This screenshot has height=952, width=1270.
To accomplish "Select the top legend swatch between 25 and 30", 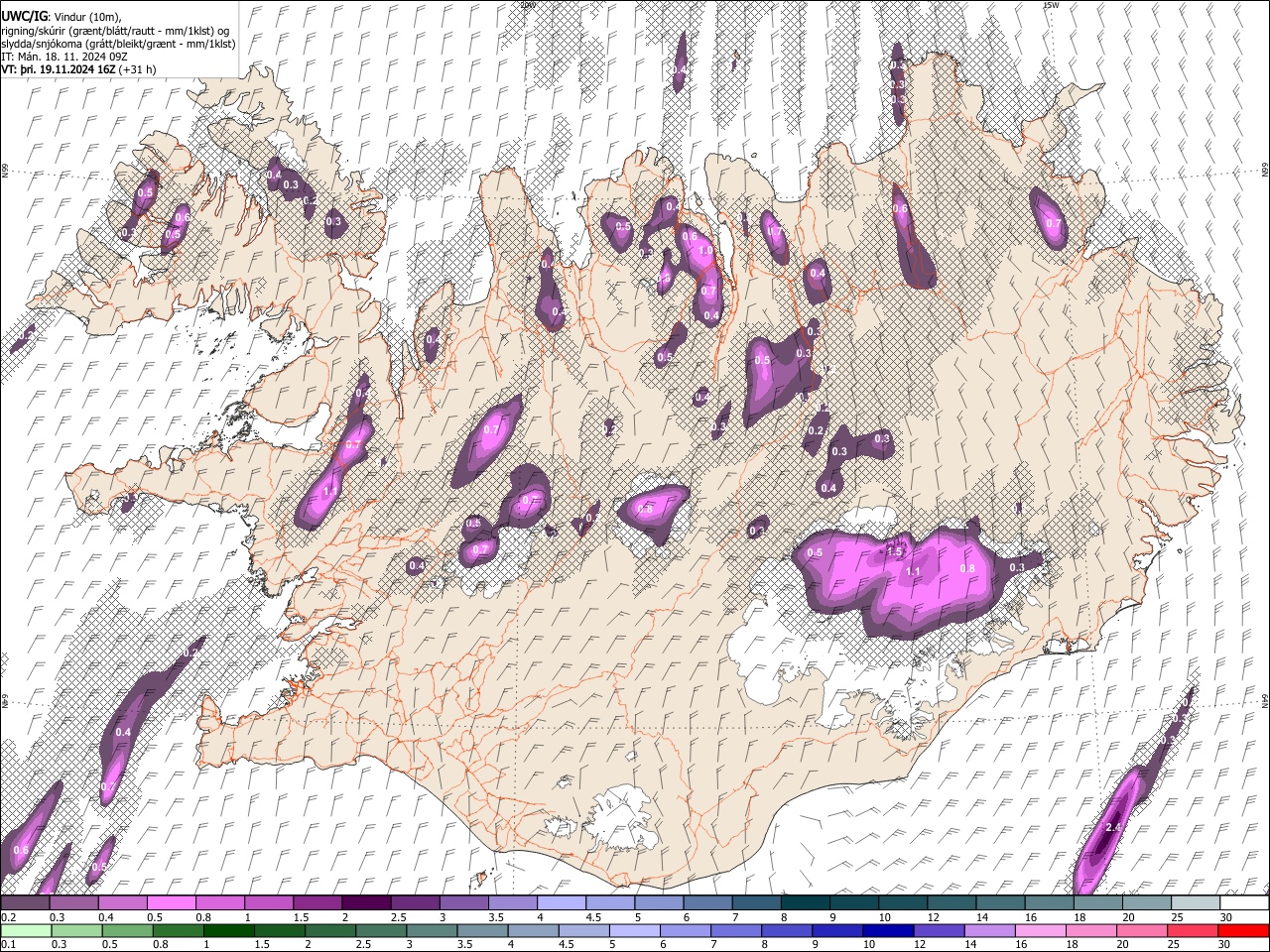I will coord(1196,903).
